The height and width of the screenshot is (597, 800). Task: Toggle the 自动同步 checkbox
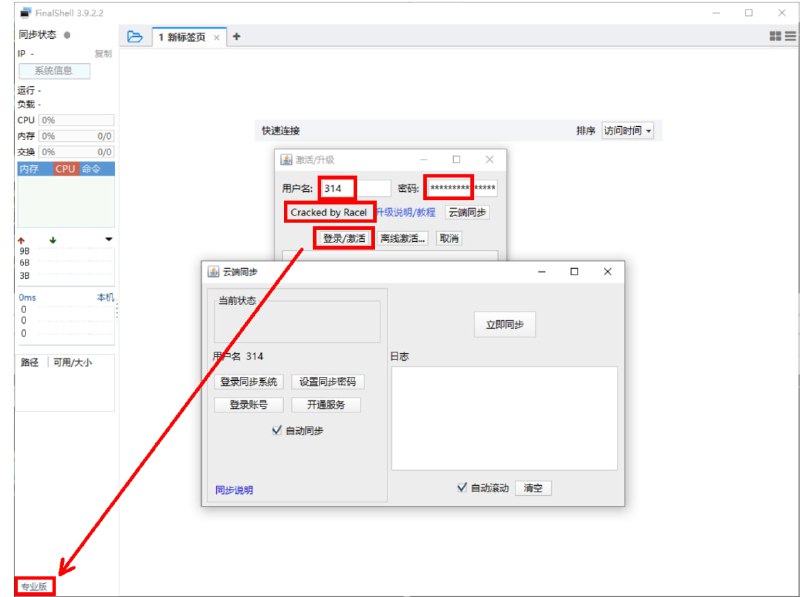coord(277,430)
